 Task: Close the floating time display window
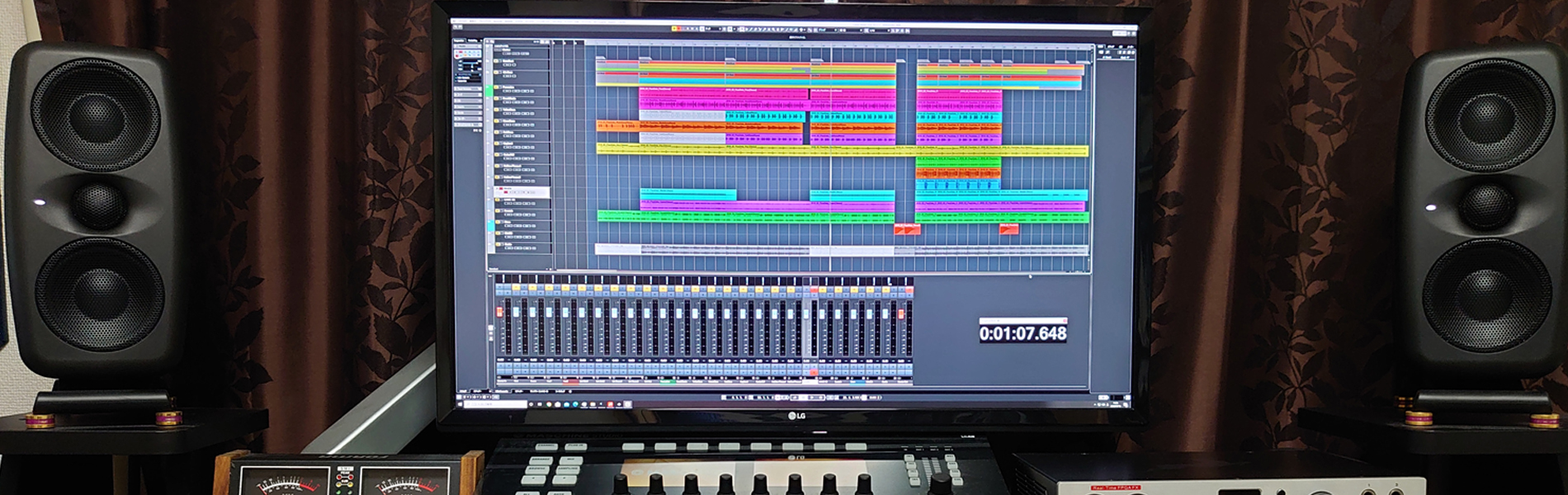point(1065,320)
